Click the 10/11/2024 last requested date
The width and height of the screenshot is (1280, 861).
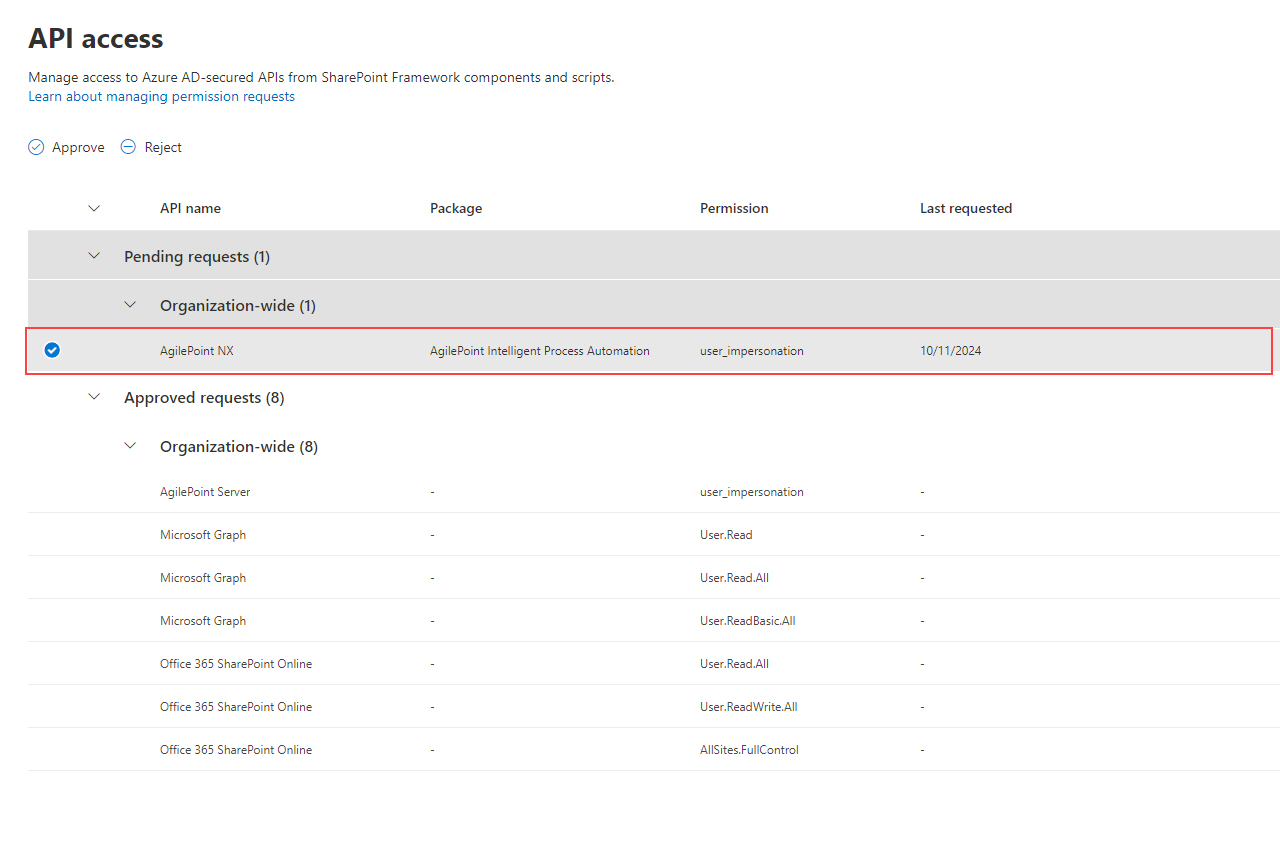point(951,351)
